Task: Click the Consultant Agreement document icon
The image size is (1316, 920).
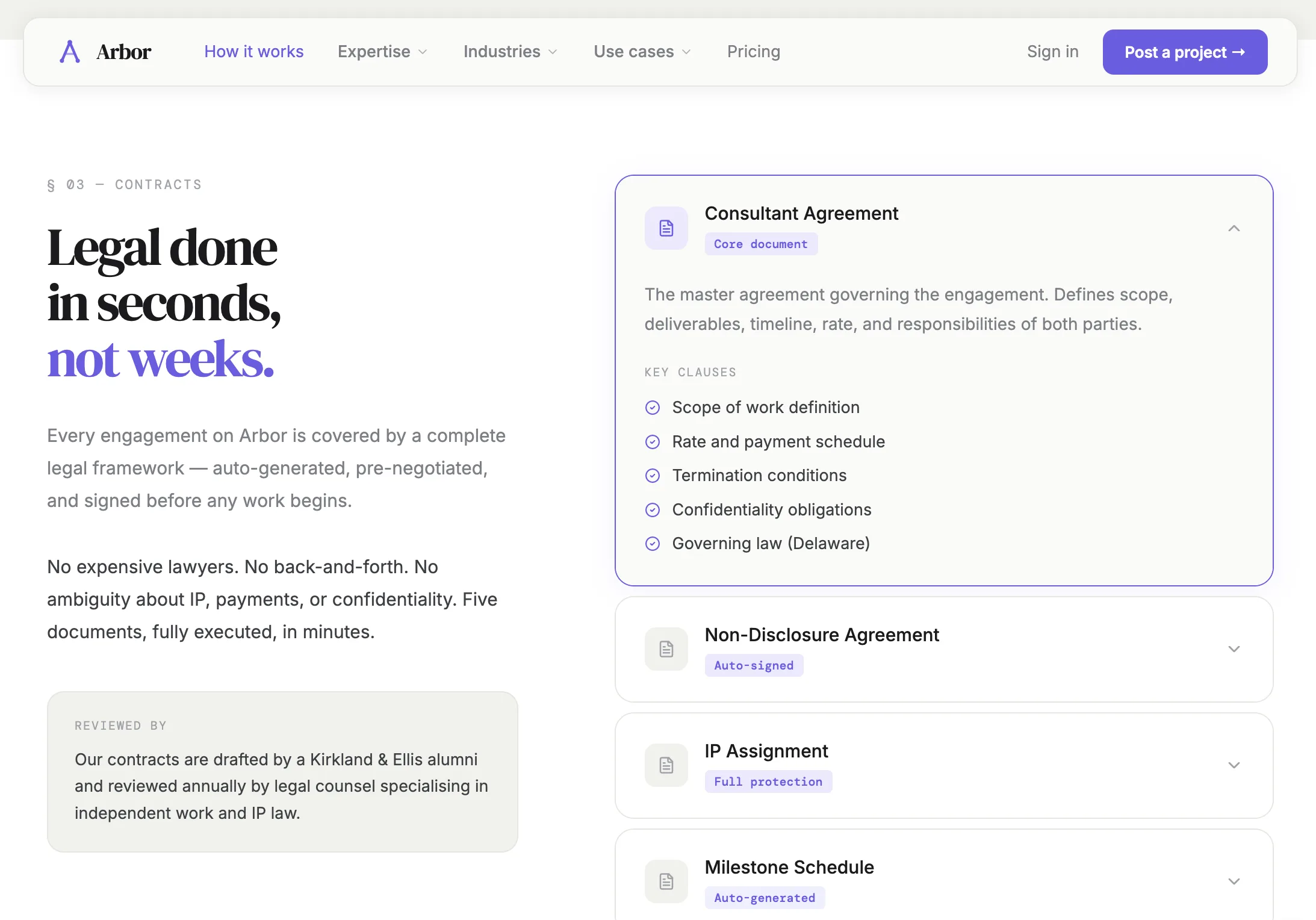Action: coord(666,228)
